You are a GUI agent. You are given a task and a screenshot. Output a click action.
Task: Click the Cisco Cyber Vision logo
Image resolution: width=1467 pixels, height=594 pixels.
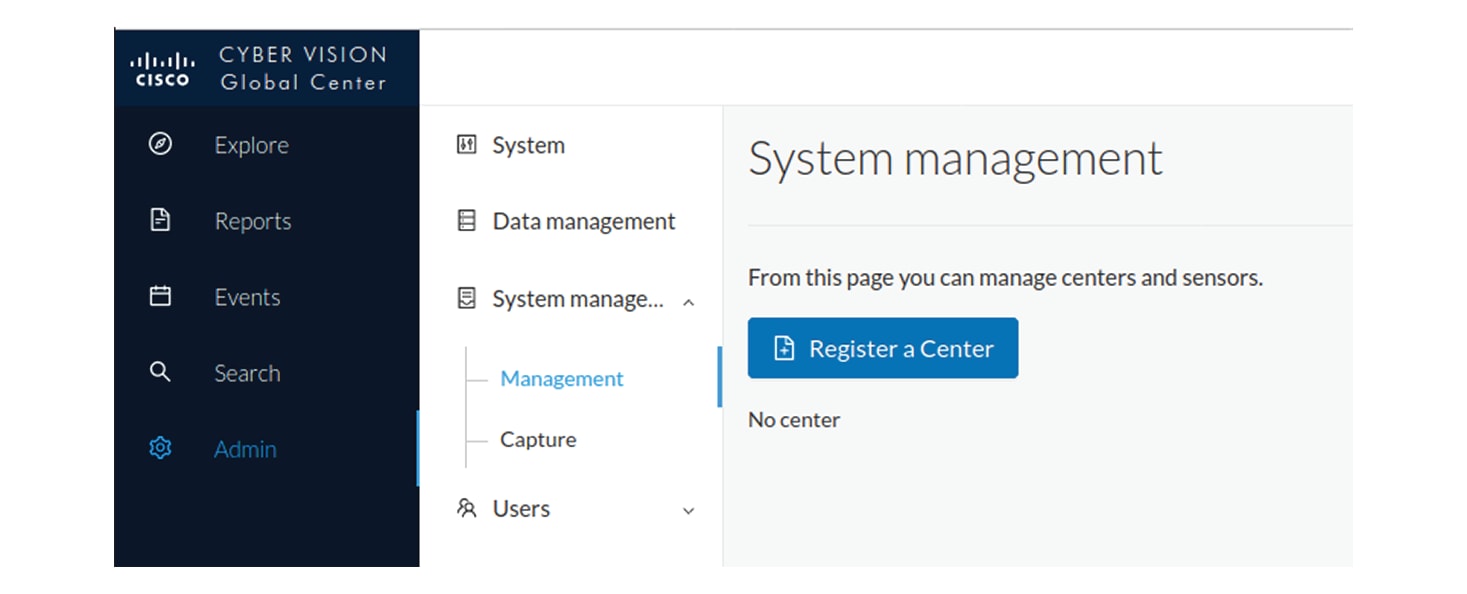(265, 66)
